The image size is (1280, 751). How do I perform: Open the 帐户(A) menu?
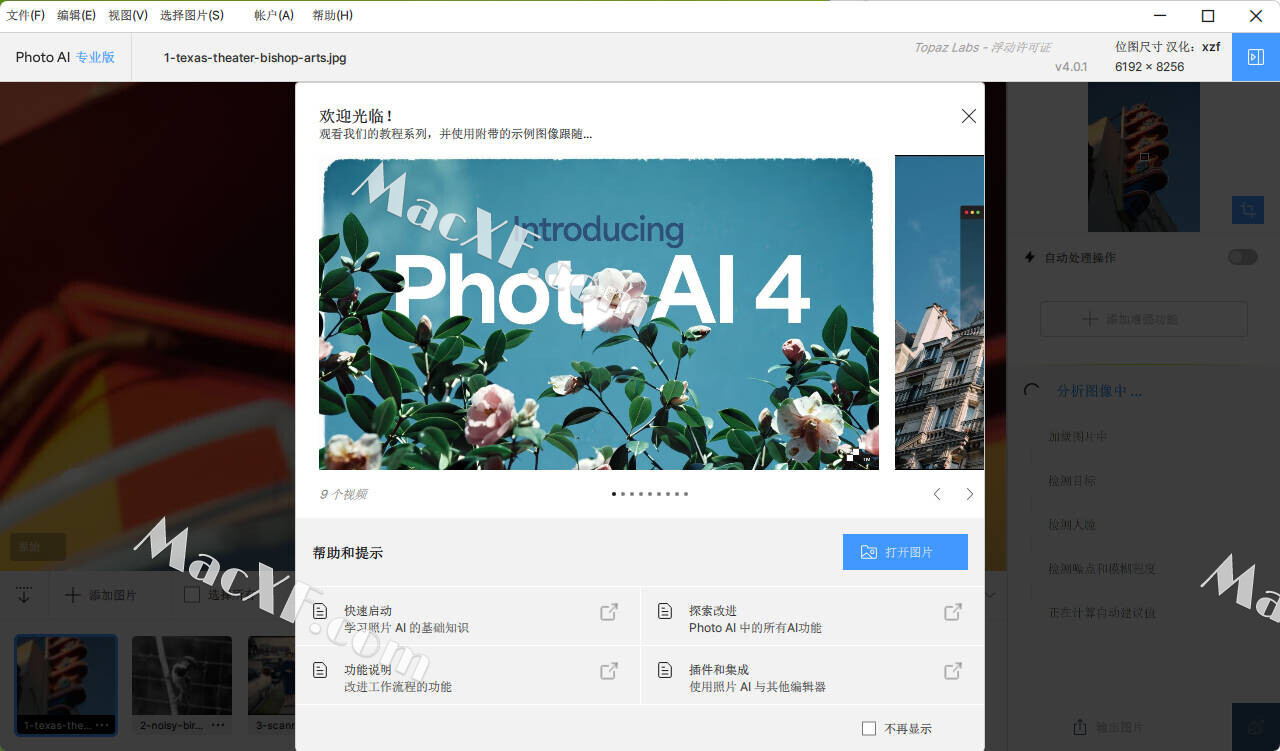pos(274,15)
